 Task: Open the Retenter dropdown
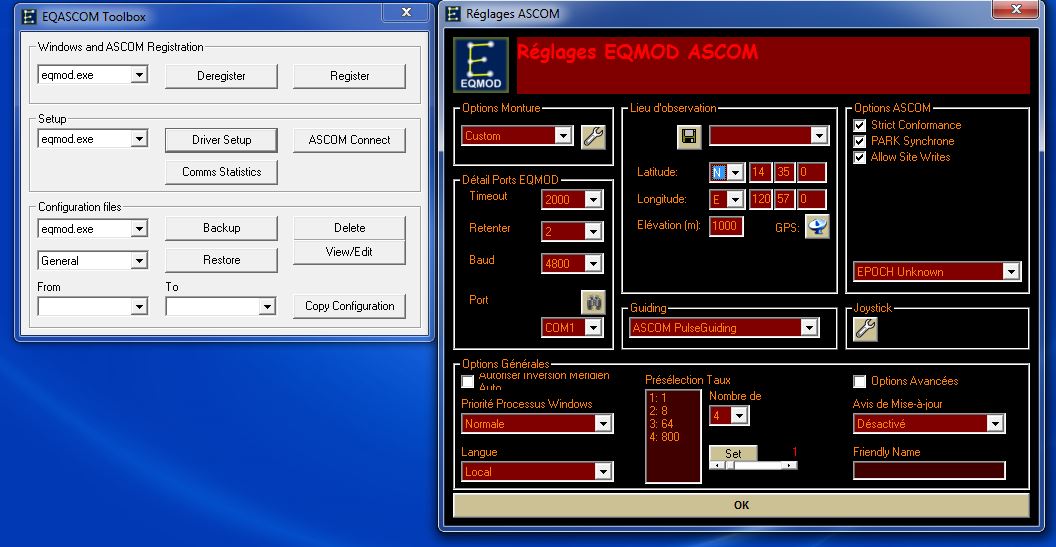[593, 232]
